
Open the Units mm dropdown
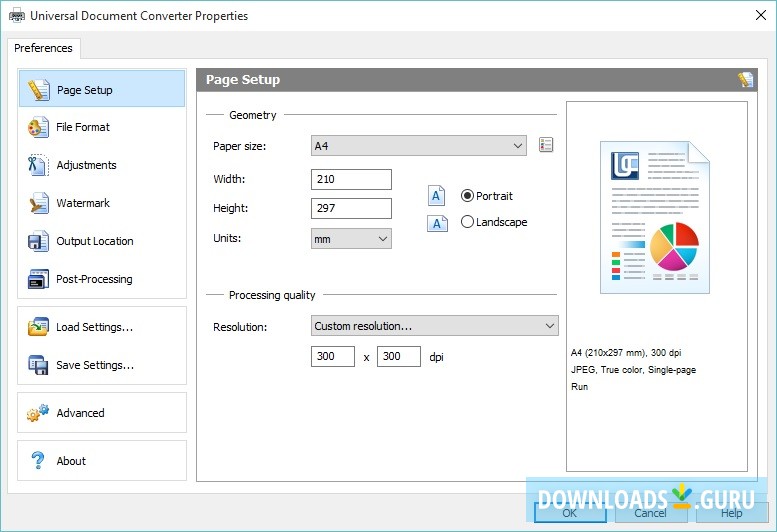(351, 239)
